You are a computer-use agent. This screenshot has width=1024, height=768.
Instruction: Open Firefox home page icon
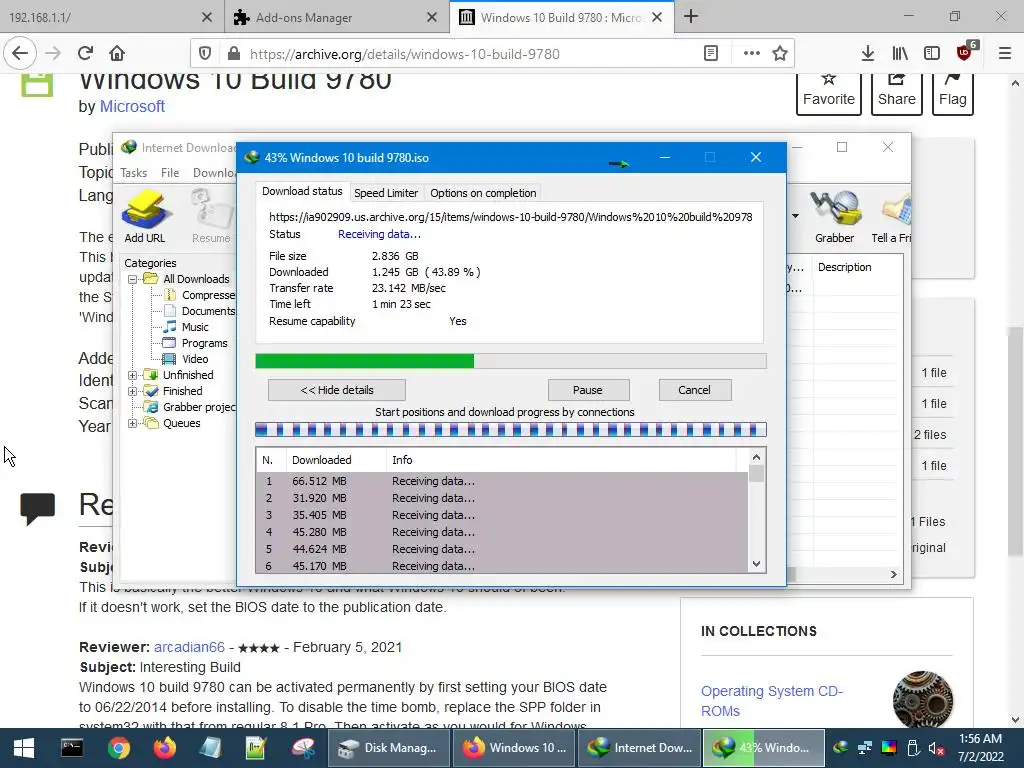[117, 54]
